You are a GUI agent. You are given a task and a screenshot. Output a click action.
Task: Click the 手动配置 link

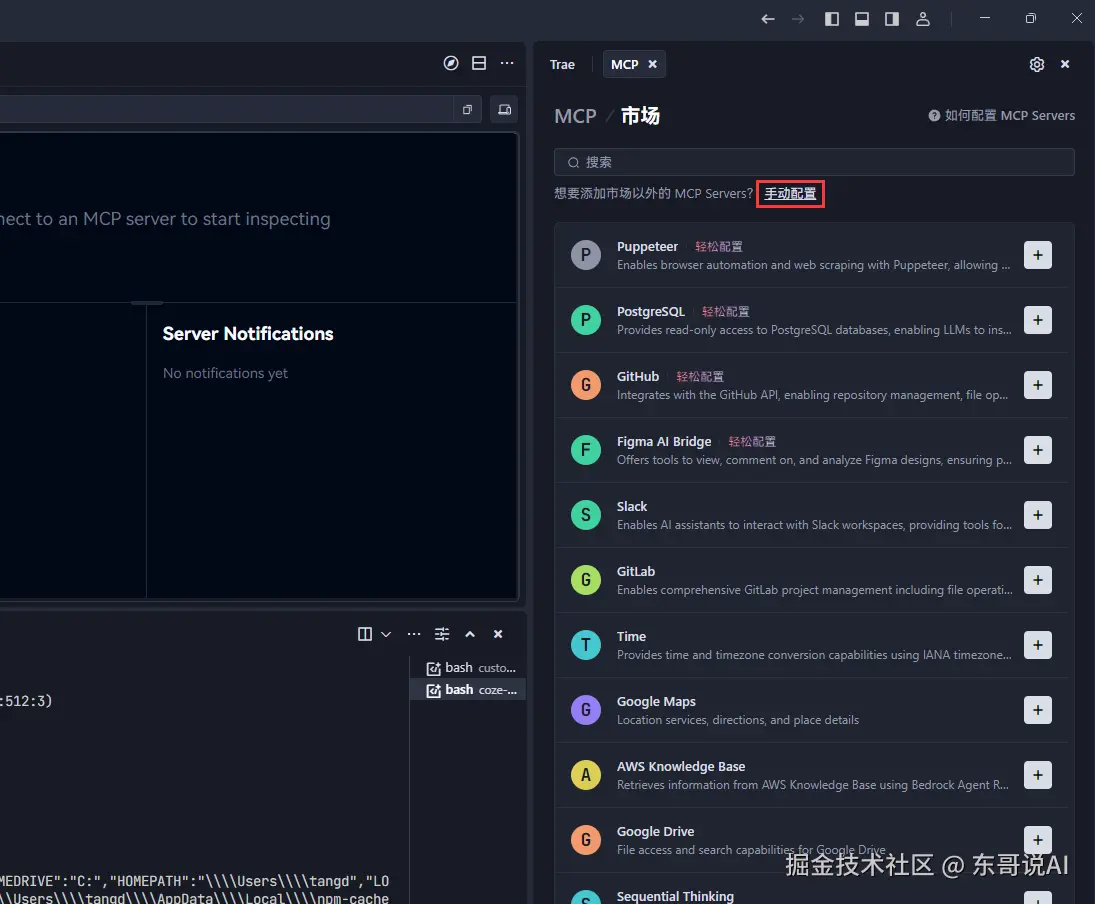pos(790,194)
